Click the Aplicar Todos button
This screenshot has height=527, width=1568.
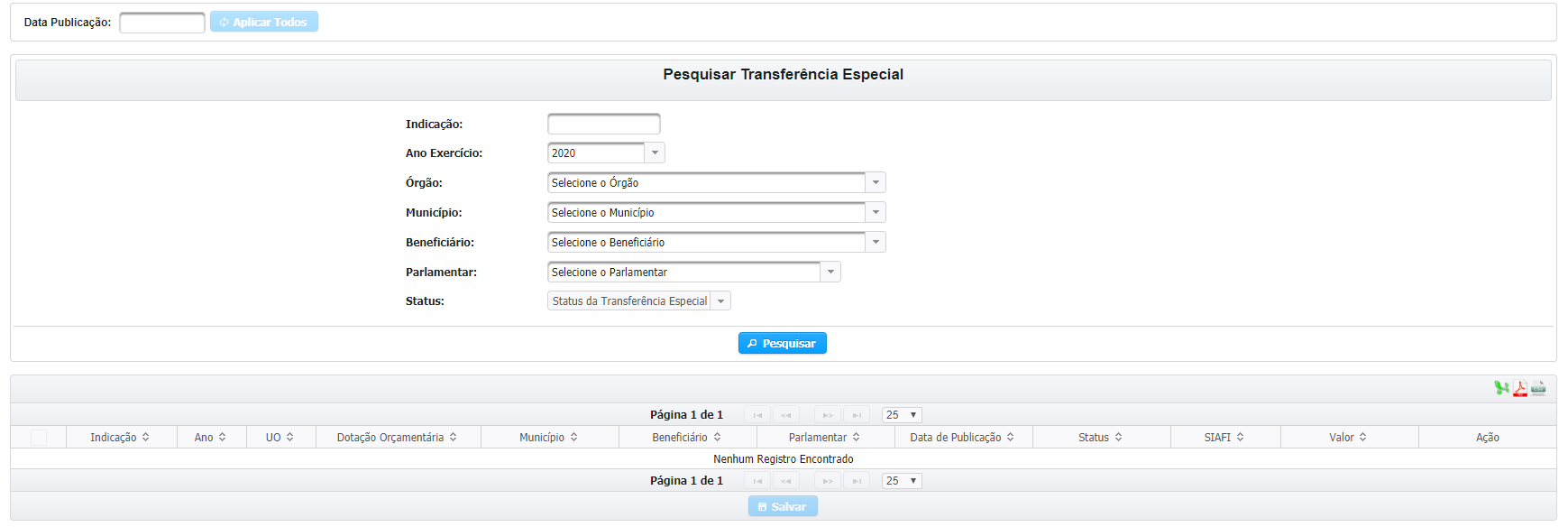click(x=264, y=22)
